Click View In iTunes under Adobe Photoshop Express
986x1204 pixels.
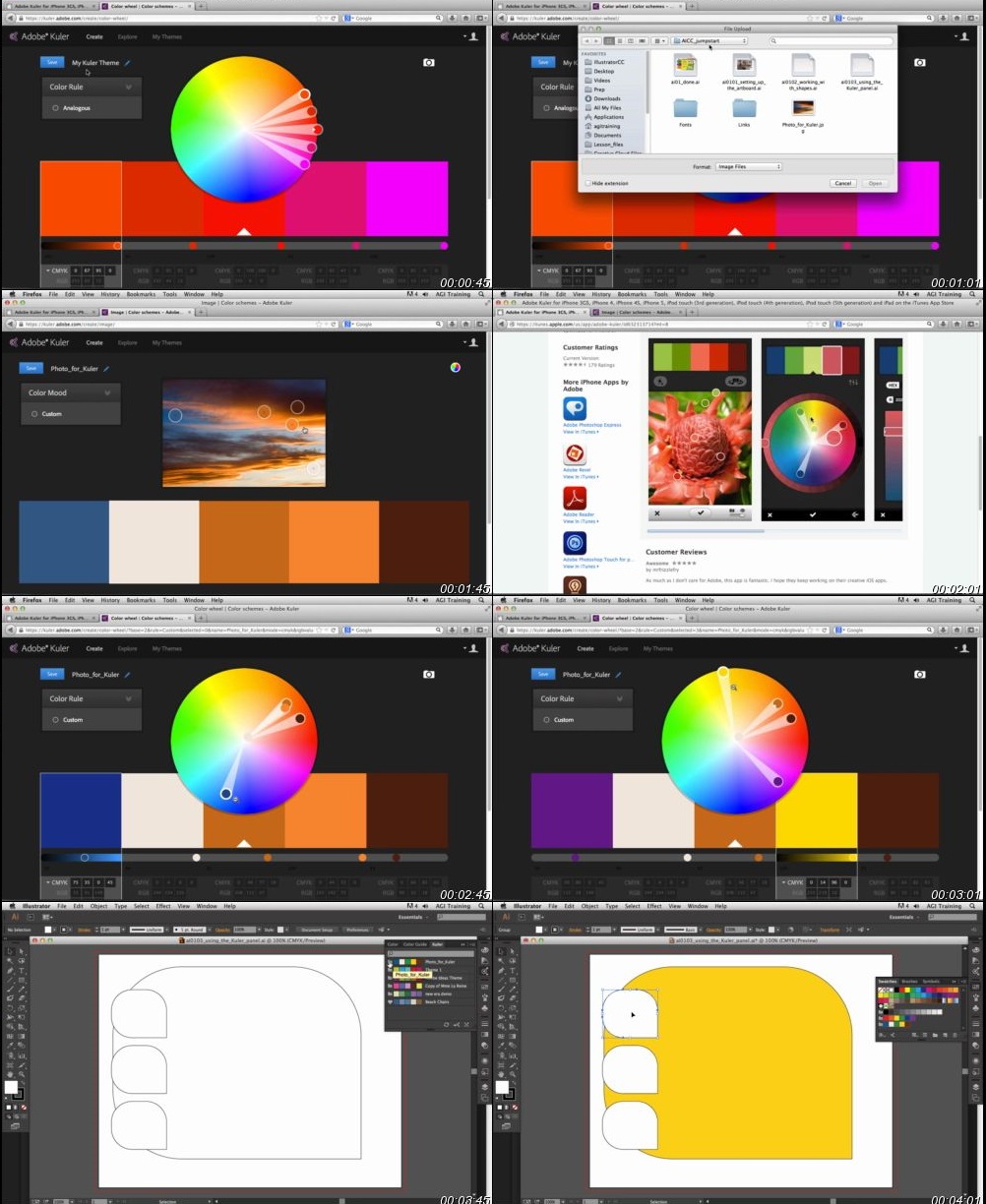[x=581, y=433]
